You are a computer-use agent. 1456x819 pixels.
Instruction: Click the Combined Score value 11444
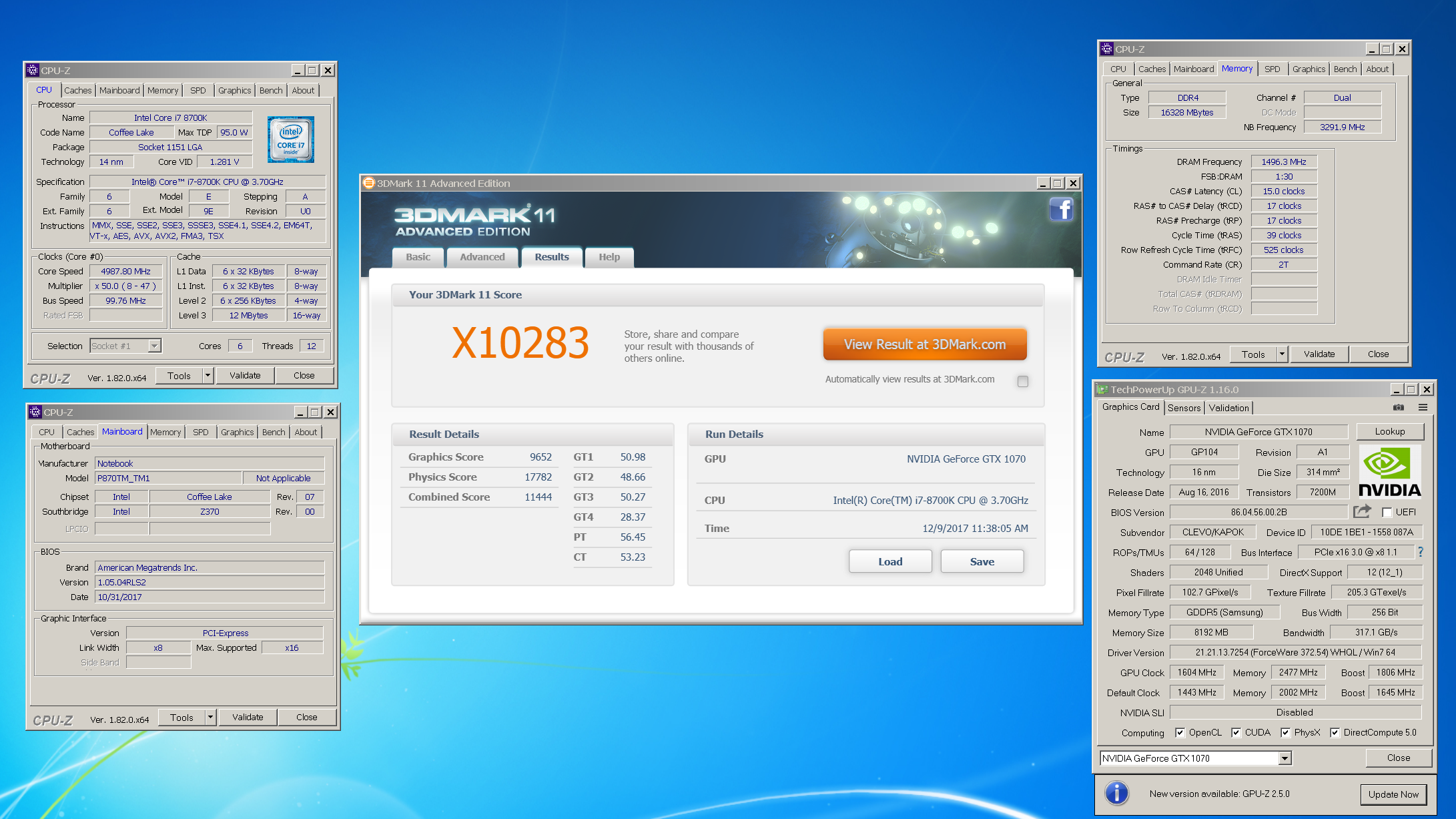click(x=538, y=497)
